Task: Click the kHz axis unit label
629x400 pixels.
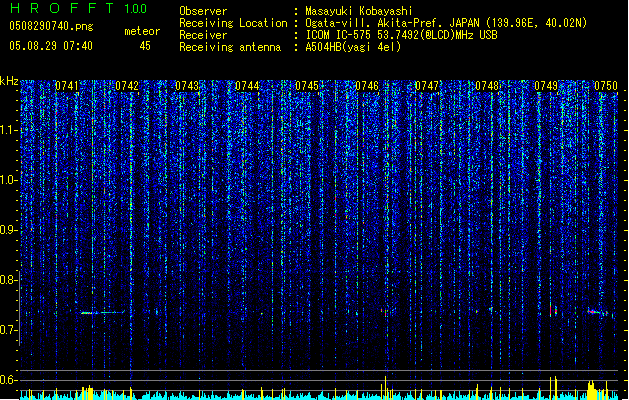Action: click(9, 81)
